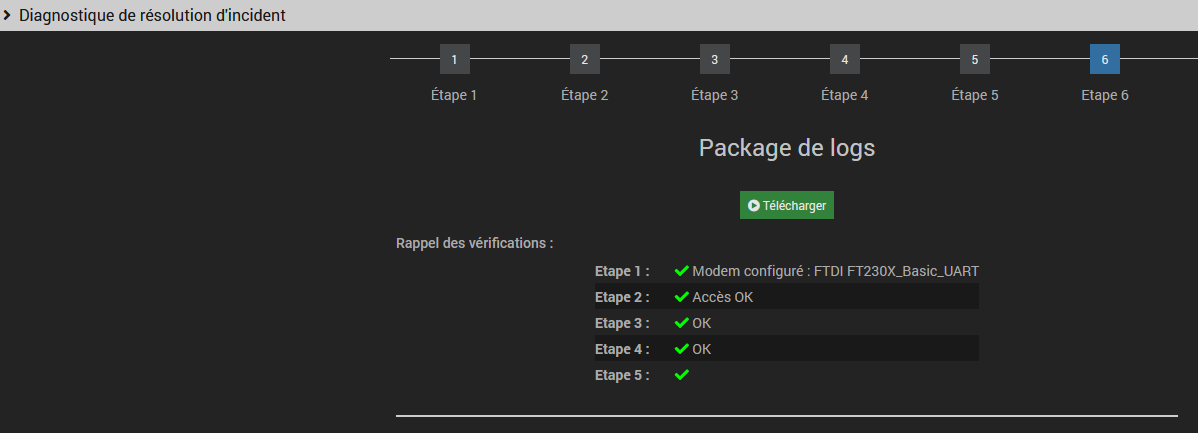This screenshot has height=433, width=1198.
Task: Click the Etape 5 green checkmark
Action: pyautogui.click(x=682, y=375)
